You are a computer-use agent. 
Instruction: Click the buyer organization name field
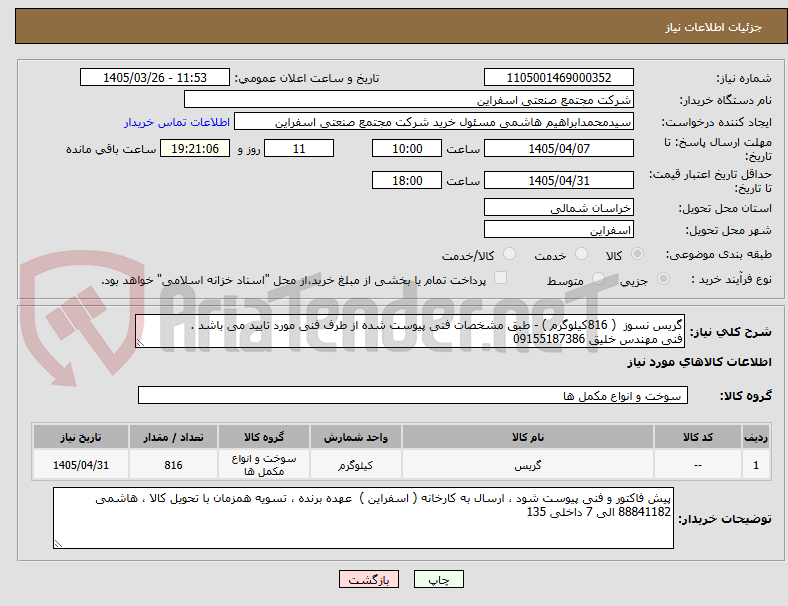click(409, 99)
